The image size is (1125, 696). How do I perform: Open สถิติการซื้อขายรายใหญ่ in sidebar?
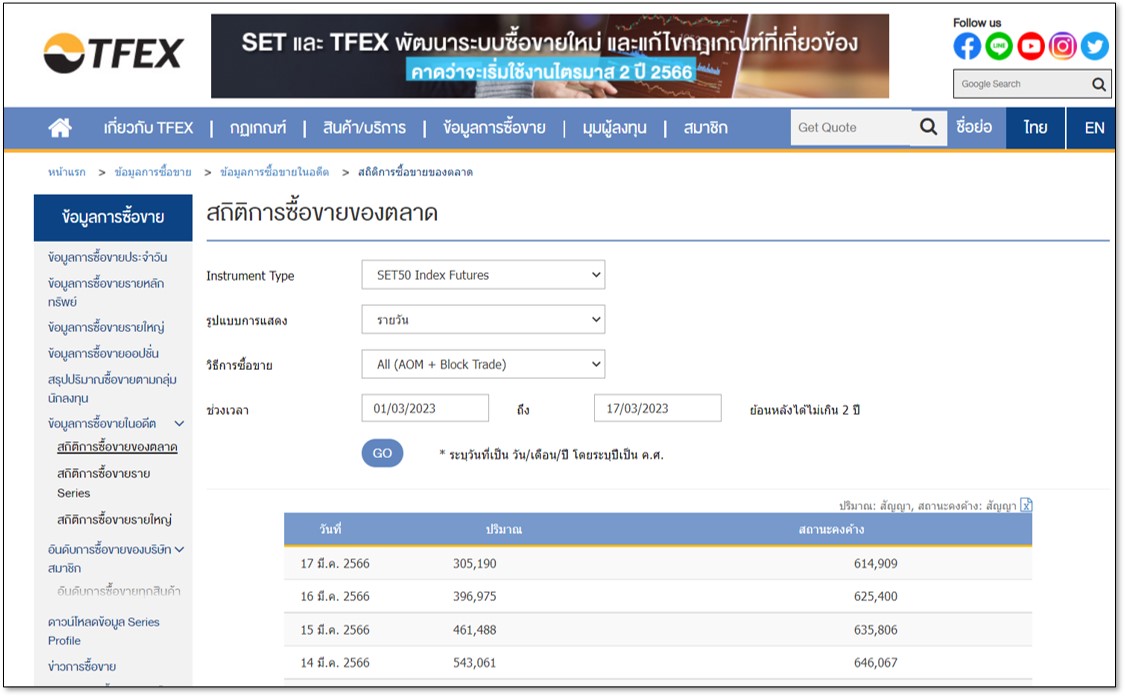[114, 519]
